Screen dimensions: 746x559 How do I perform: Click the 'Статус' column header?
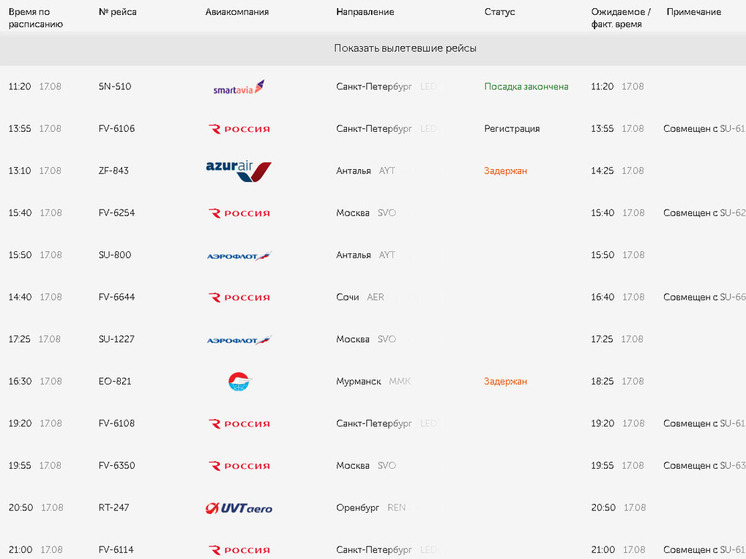tap(500, 12)
